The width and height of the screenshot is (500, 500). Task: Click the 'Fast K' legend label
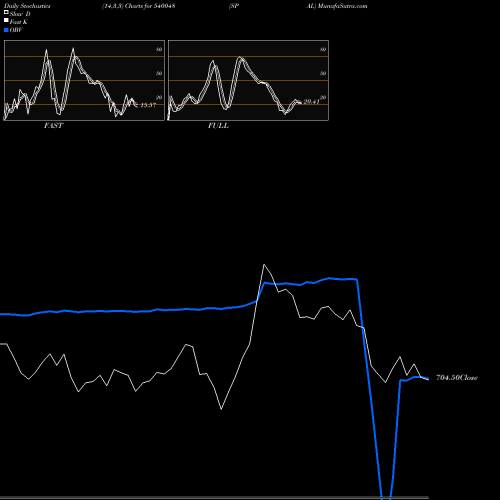point(19,22)
